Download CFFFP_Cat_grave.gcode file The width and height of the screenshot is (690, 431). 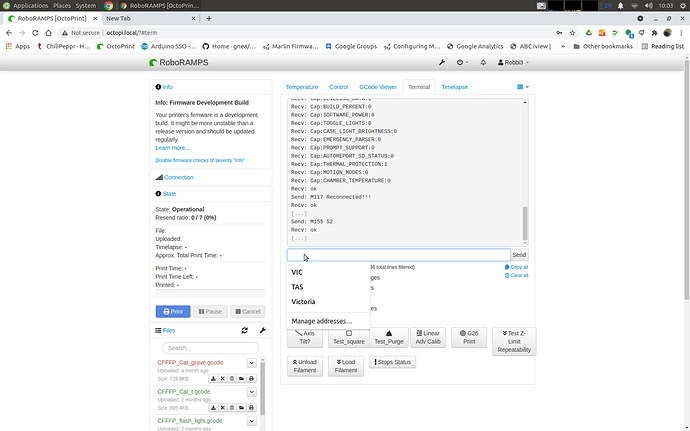tap(213, 378)
